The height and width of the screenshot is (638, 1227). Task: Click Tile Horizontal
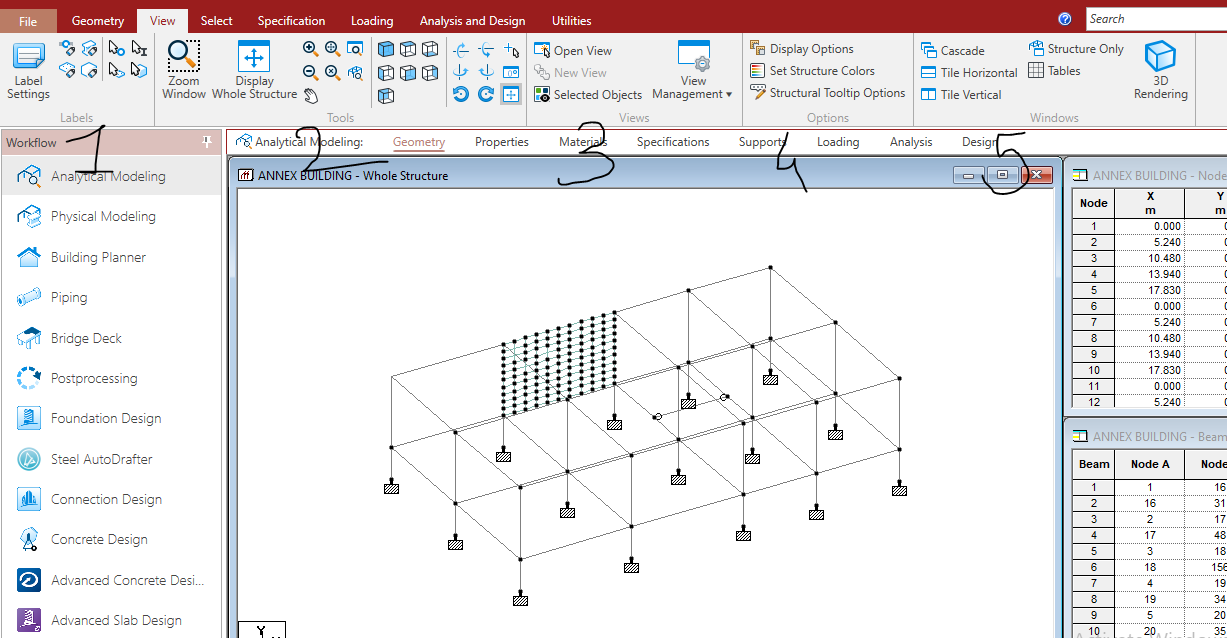[968, 71]
